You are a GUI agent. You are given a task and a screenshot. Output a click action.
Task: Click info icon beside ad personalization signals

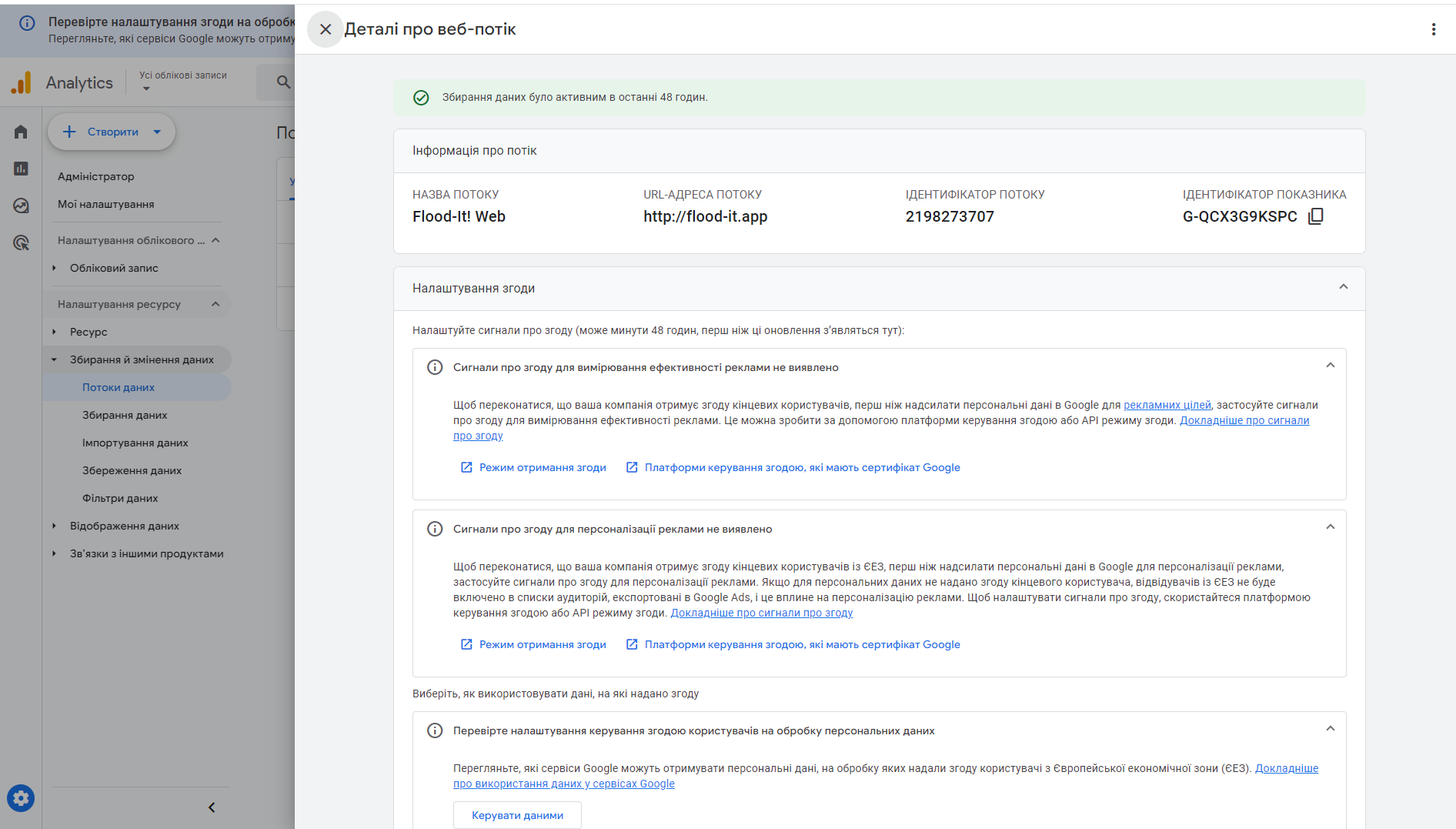point(435,529)
